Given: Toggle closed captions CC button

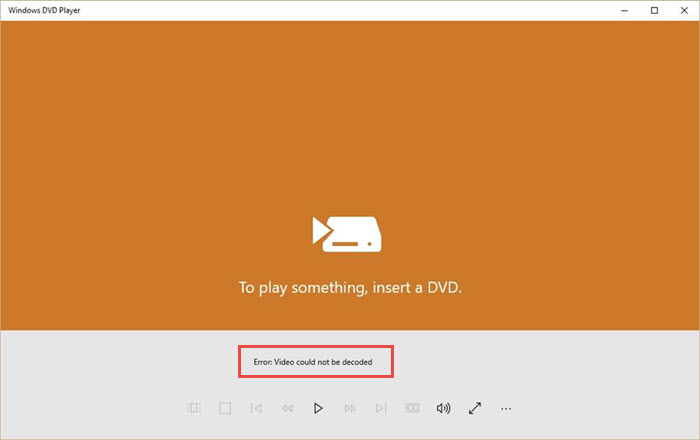Looking at the screenshot, I should coord(412,408).
